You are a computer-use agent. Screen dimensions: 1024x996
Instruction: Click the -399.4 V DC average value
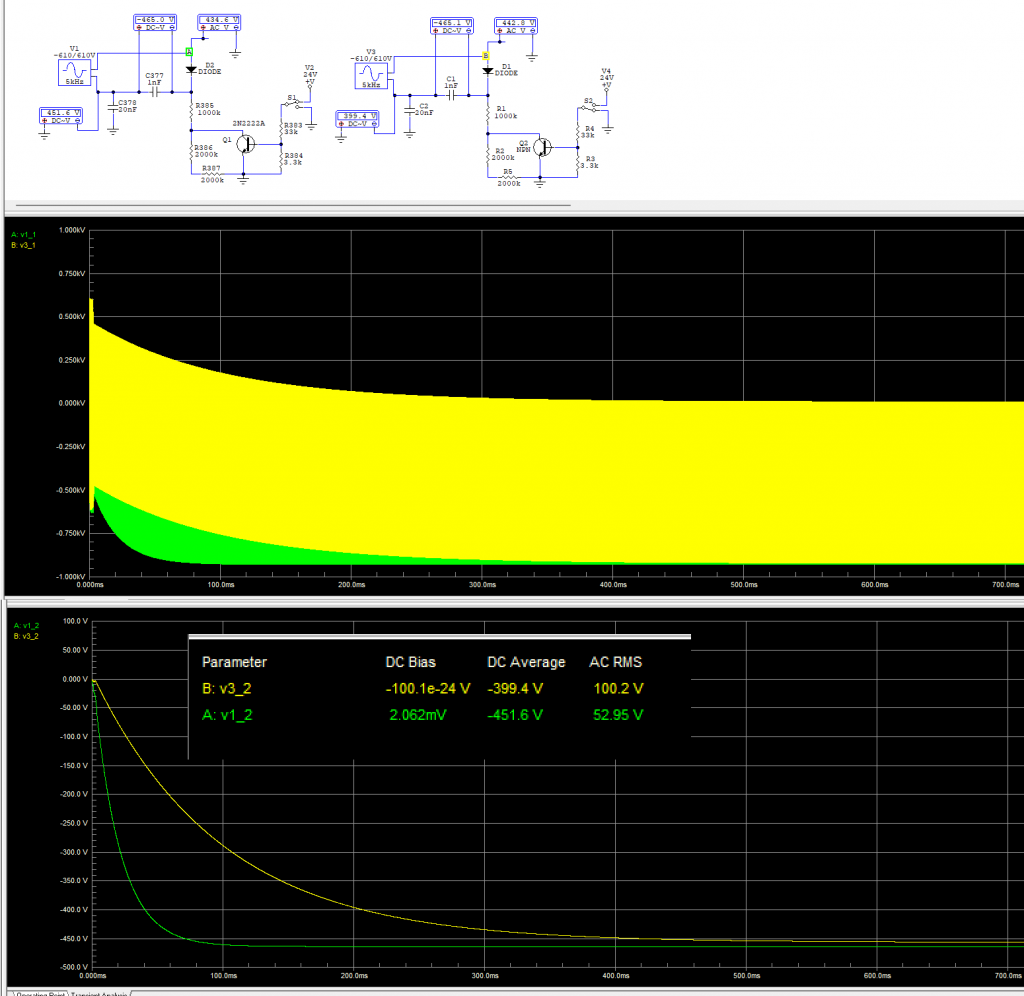click(515, 688)
